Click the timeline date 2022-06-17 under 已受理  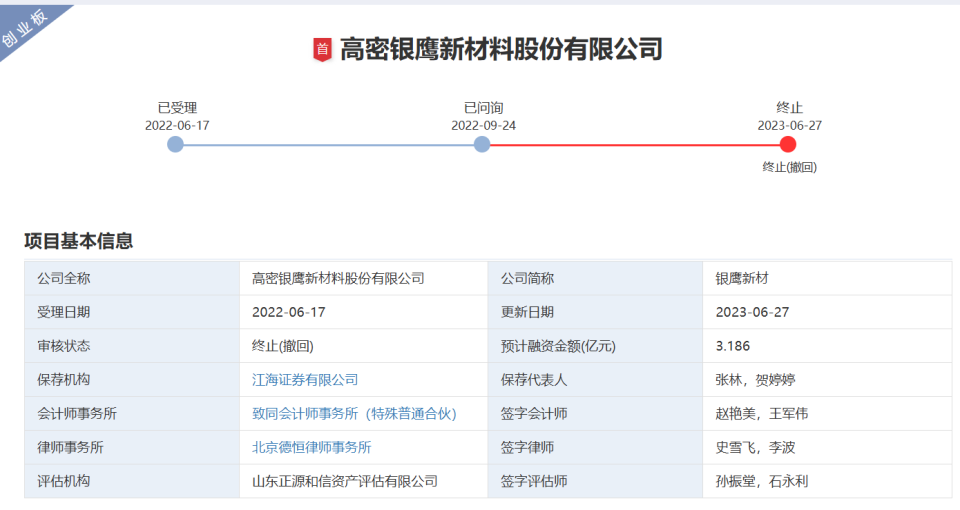[177, 126]
